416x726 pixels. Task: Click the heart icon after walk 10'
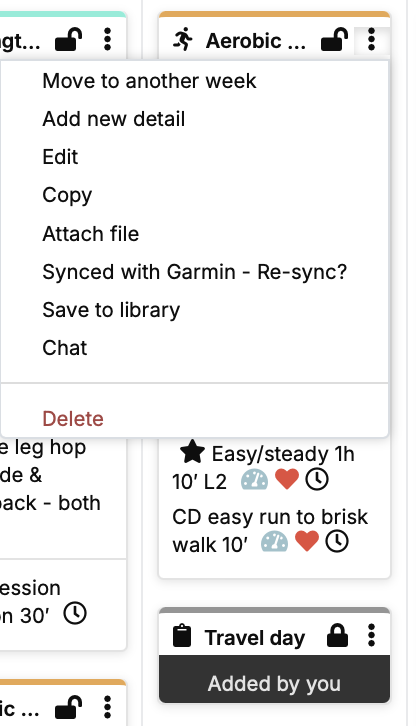click(307, 541)
